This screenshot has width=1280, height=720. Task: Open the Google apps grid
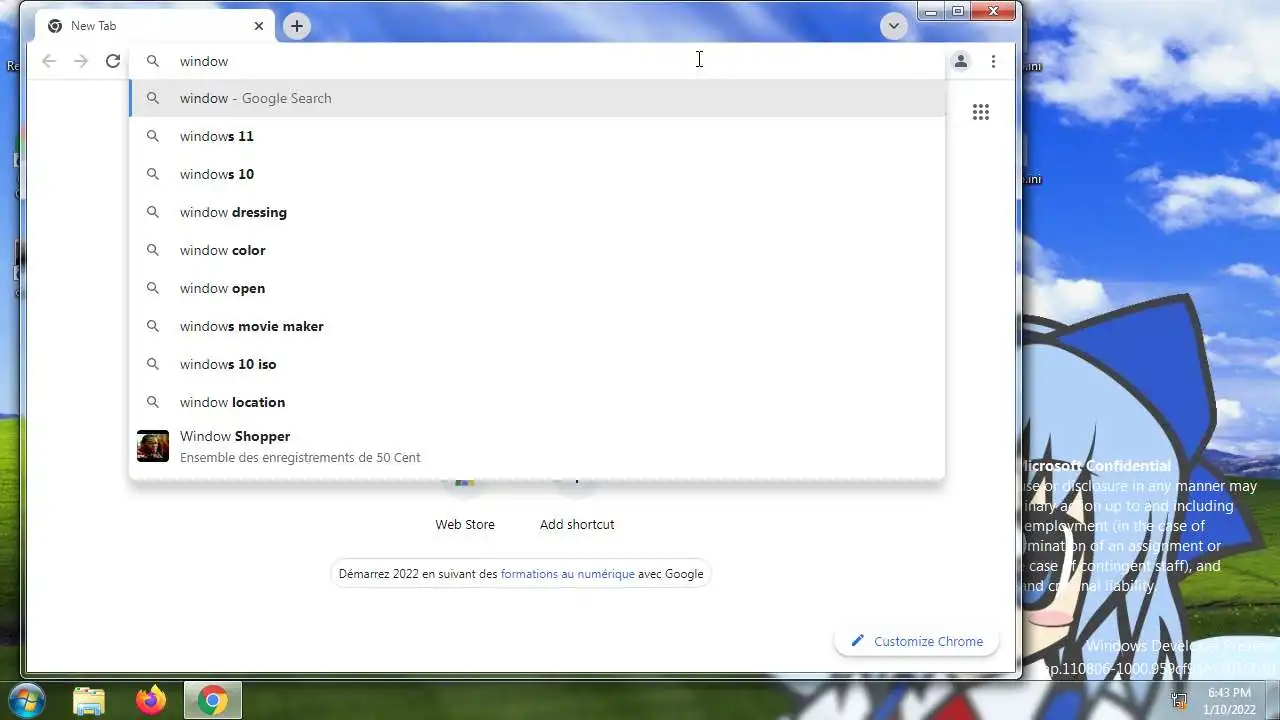tap(981, 112)
